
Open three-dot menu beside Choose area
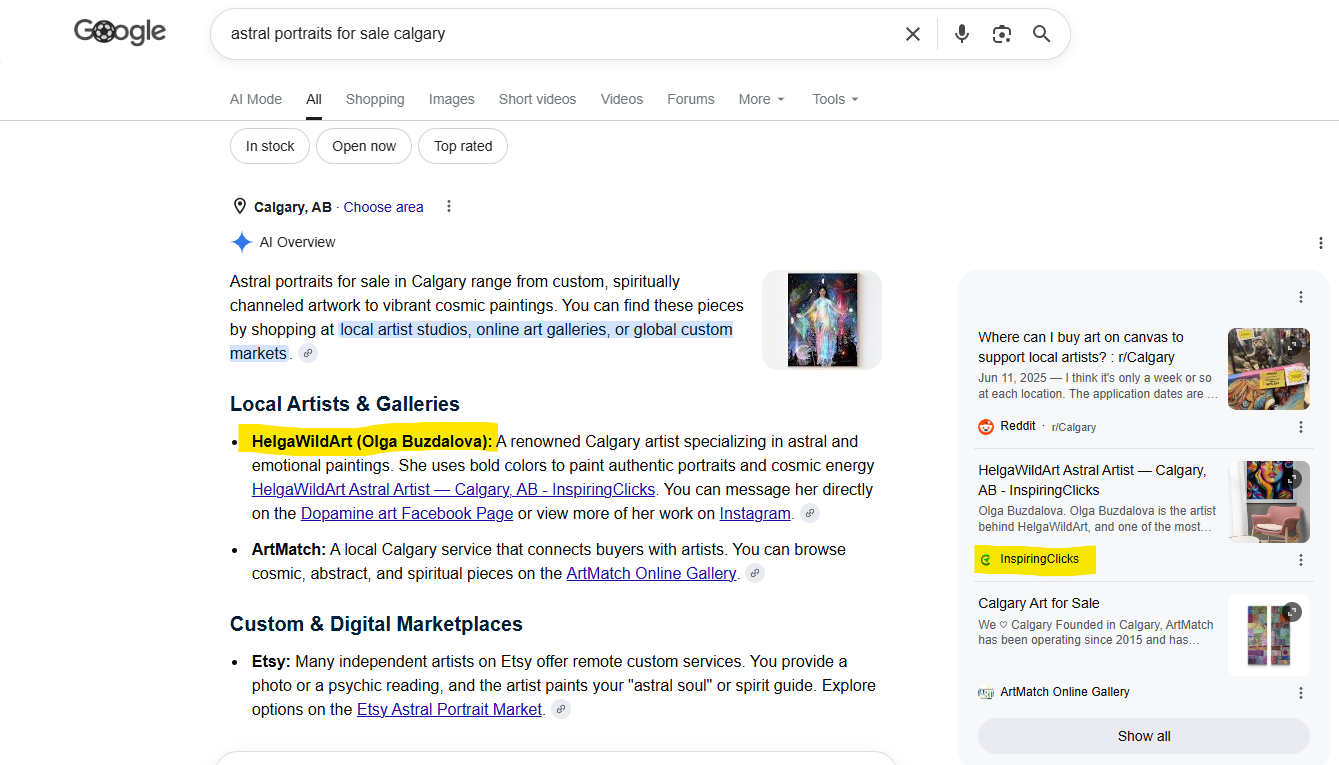point(449,207)
